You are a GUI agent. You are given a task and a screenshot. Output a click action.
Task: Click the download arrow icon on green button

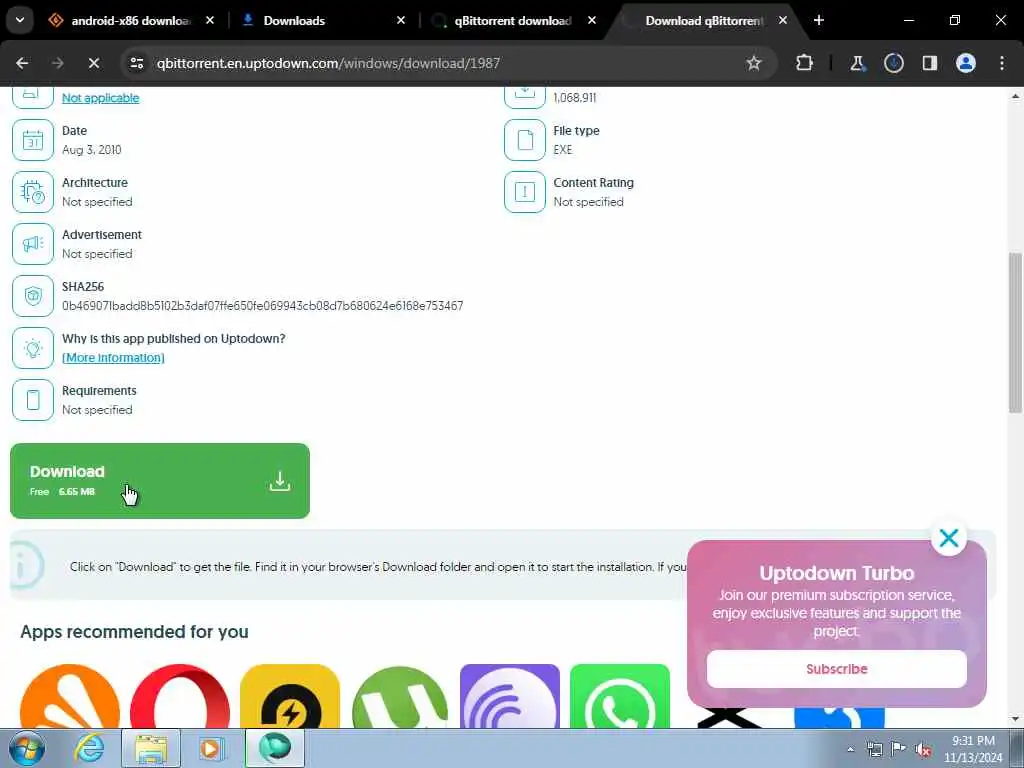[x=280, y=481]
